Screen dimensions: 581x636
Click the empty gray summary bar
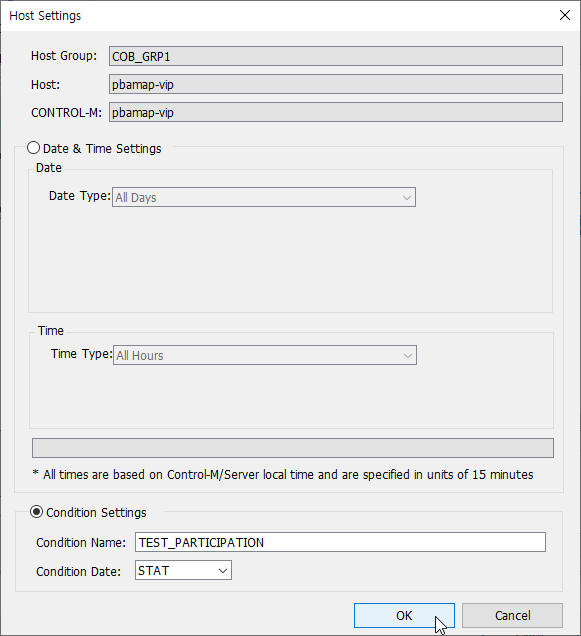tap(293, 448)
